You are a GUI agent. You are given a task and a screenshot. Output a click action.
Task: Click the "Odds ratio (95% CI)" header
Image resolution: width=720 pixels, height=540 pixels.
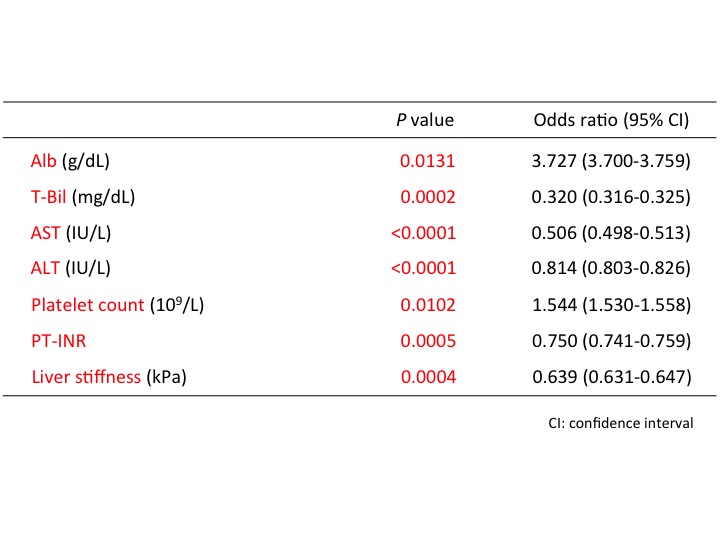click(x=611, y=120)
